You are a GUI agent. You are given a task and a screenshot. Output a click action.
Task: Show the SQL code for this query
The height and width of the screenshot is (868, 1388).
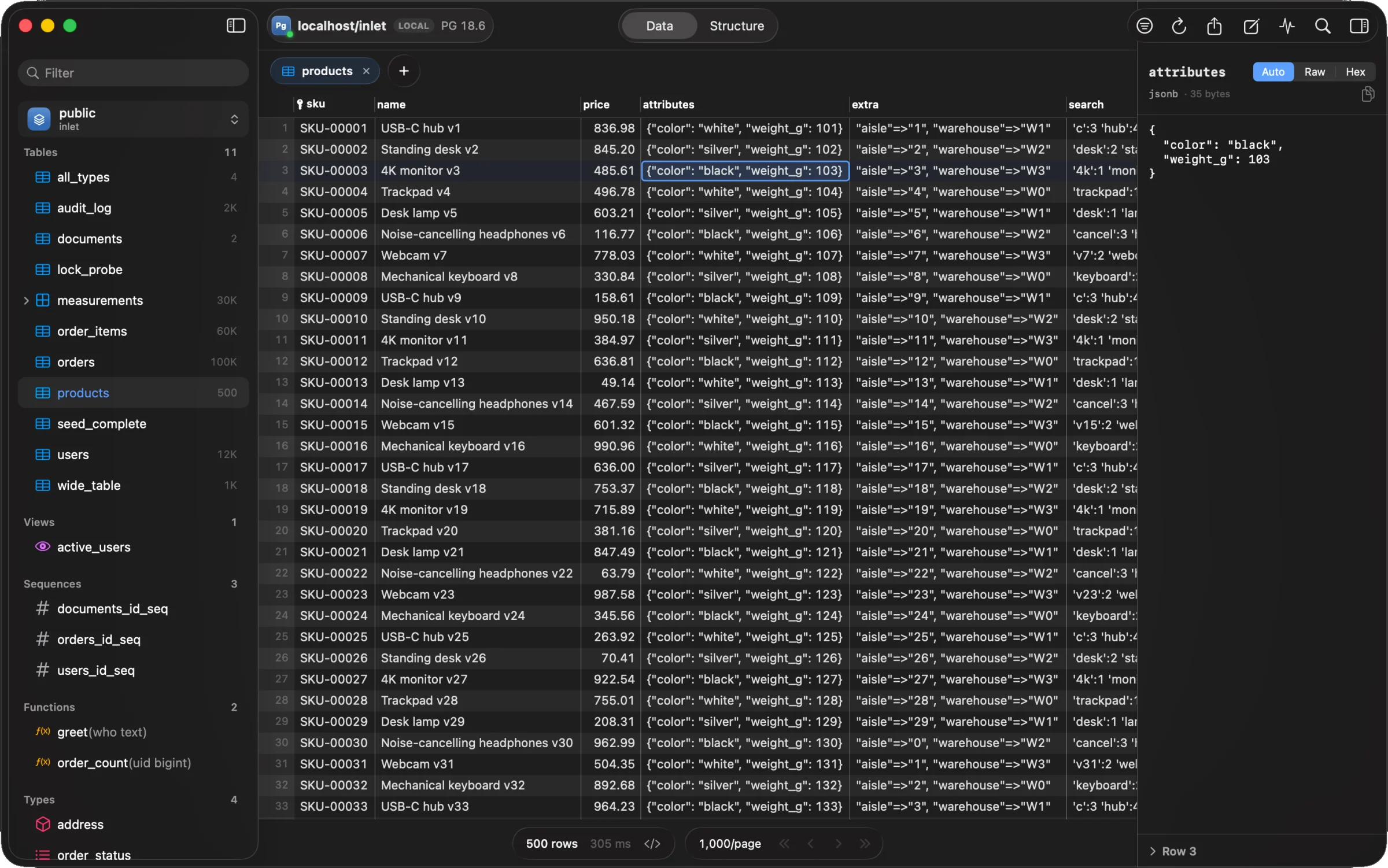(652, 843)
